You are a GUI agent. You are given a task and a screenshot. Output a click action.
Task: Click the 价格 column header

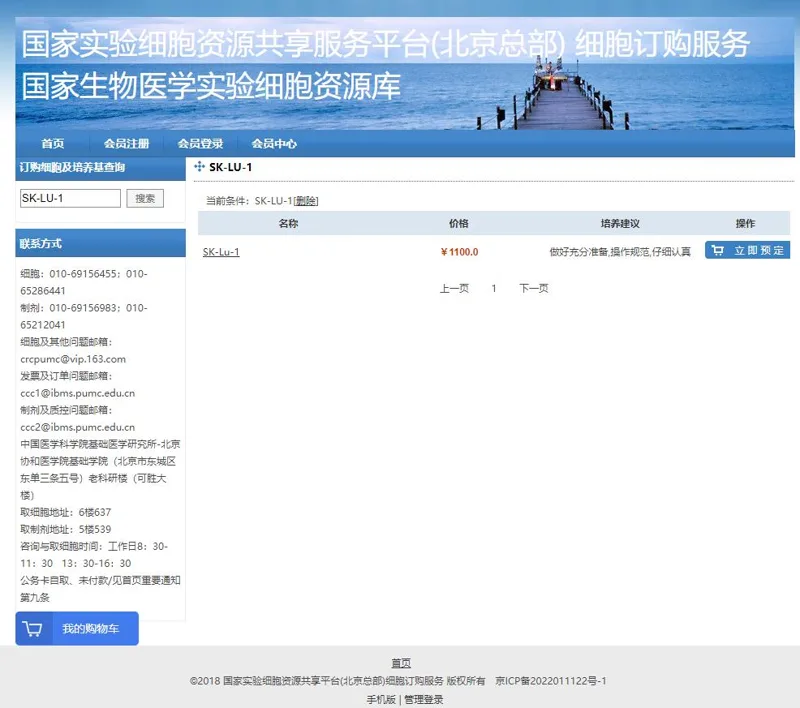[459, 223]
